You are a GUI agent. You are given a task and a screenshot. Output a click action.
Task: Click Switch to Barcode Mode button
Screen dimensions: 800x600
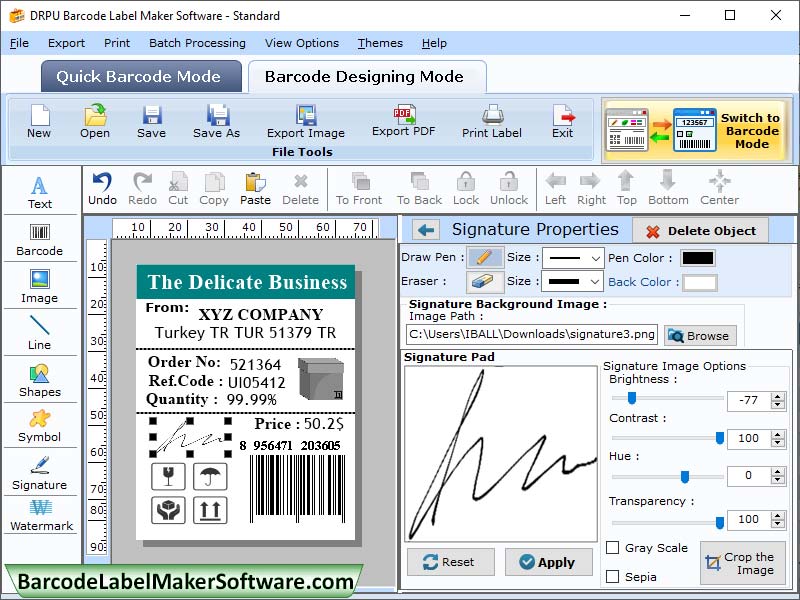695,130
